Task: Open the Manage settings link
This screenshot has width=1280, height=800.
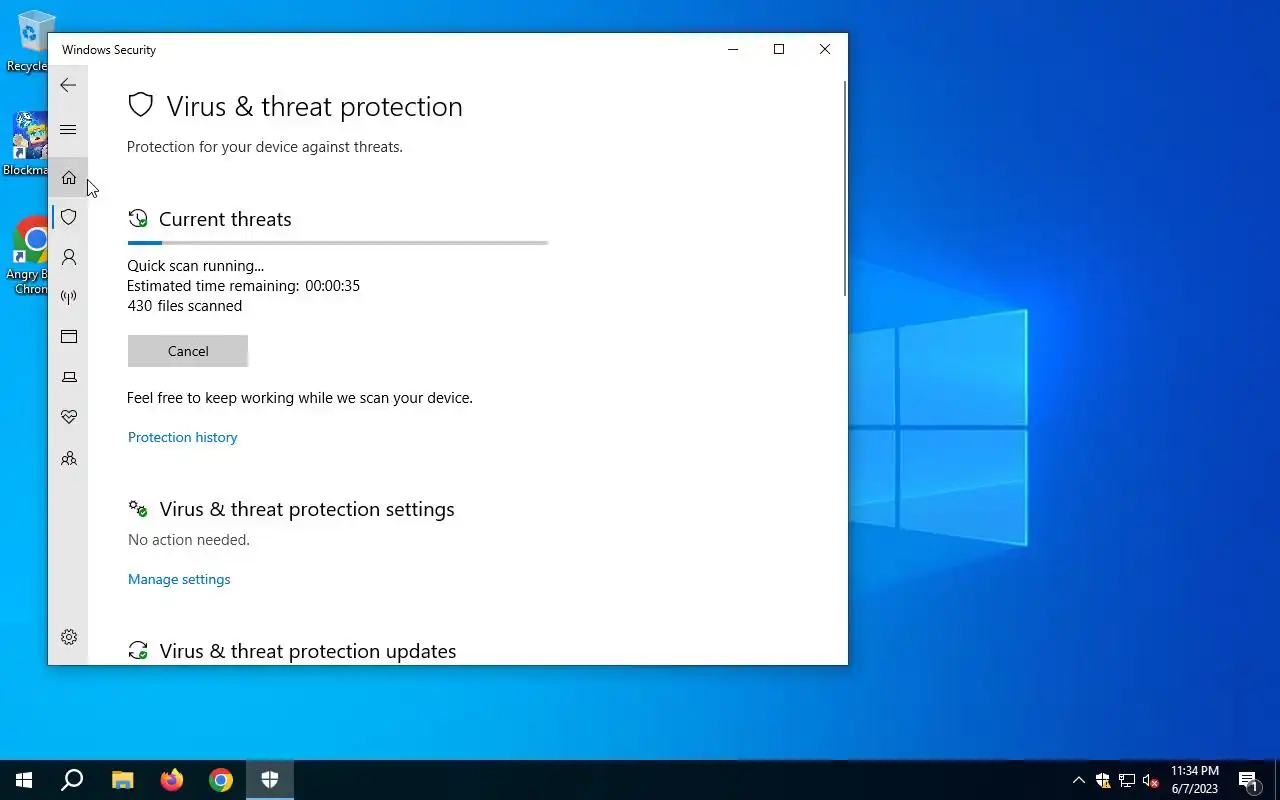Action: pyautogui.click(x=179, y=579)
